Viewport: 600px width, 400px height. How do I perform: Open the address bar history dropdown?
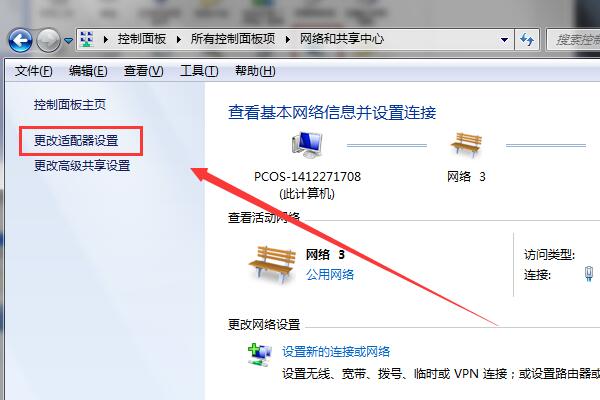point(504,39)
